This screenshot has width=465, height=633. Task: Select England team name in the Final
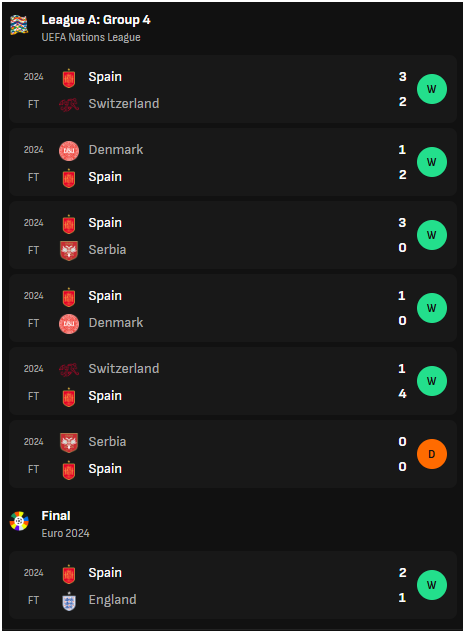point(112,600)
